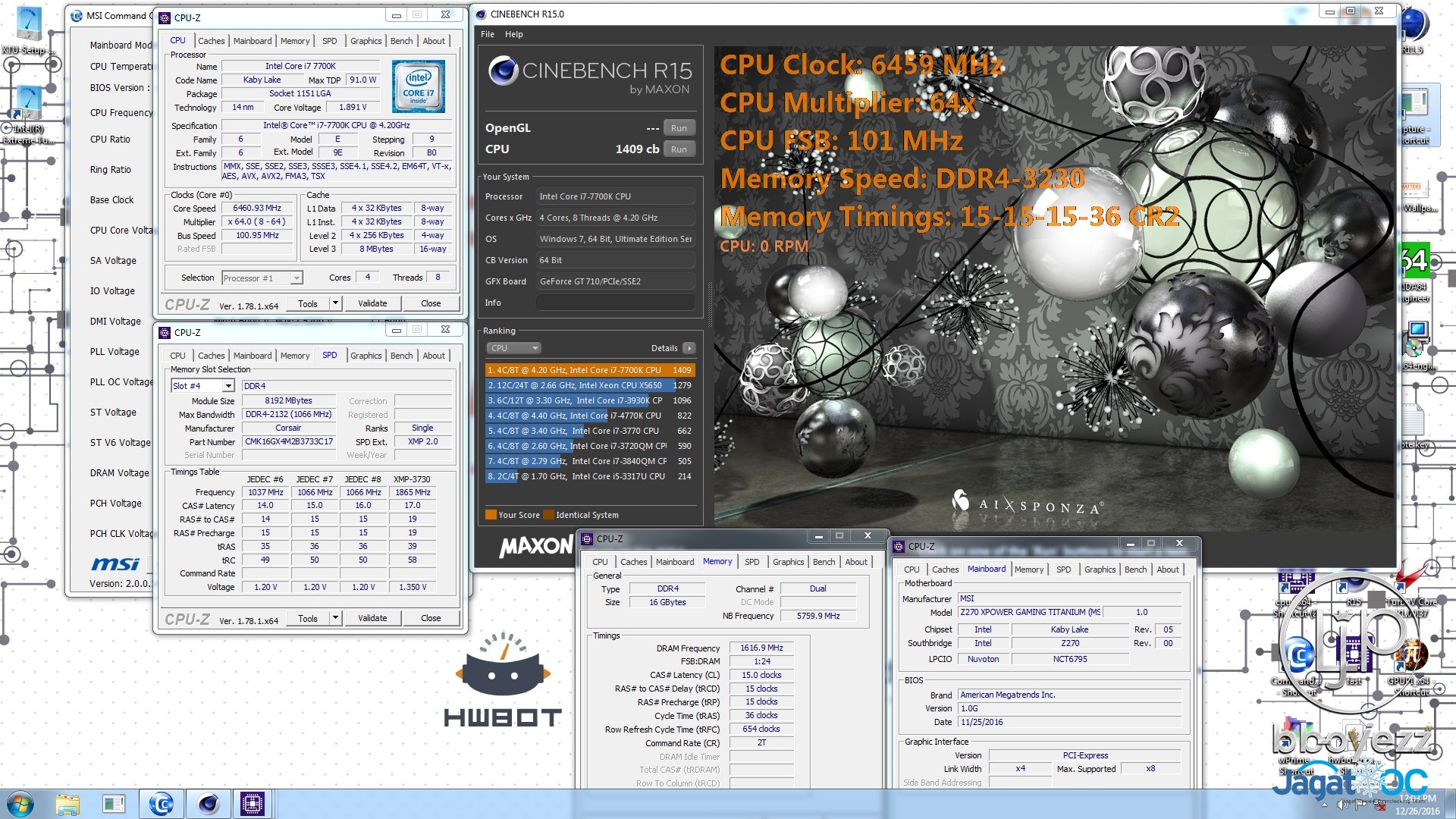This screenshot has width=1456, height=819.
Task: Click the volume icon in system tray
Action: (1343, 805)
